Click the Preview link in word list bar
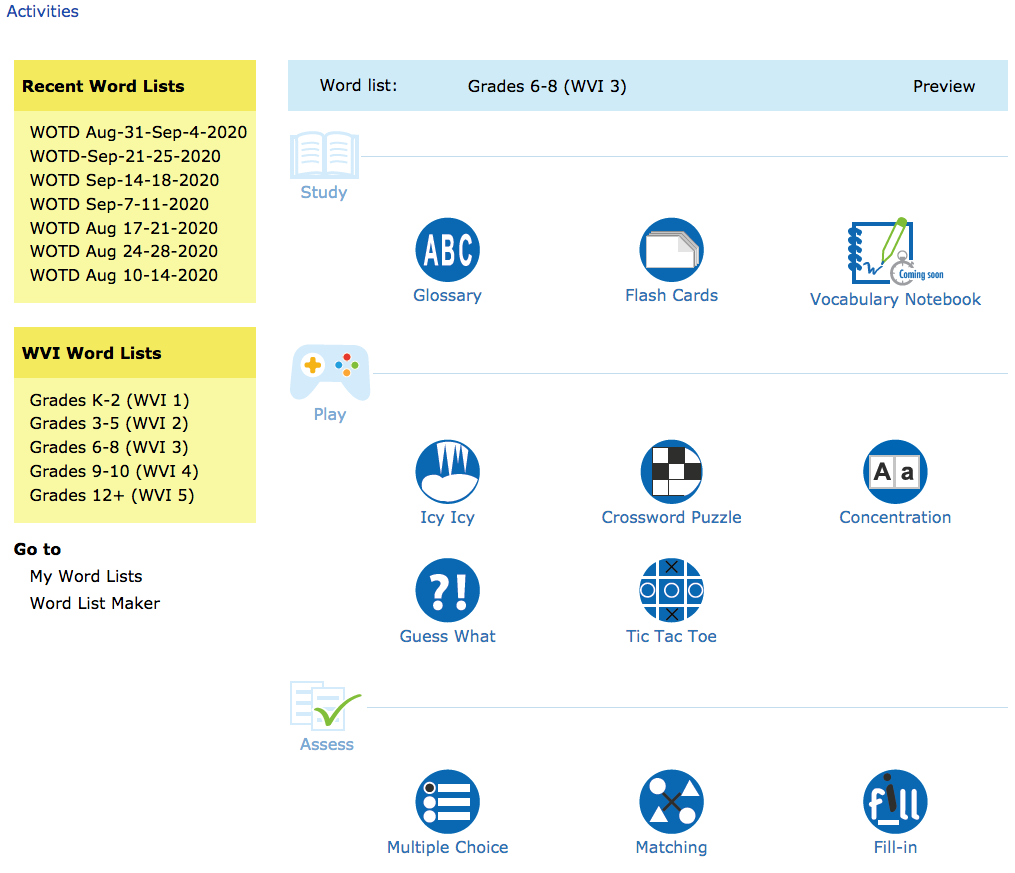The image size is (1015, 873). [x=943, y=86]
